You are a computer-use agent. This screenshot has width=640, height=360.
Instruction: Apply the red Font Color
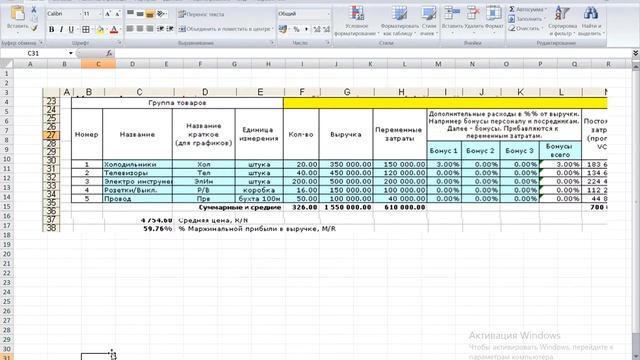point(114,29)
